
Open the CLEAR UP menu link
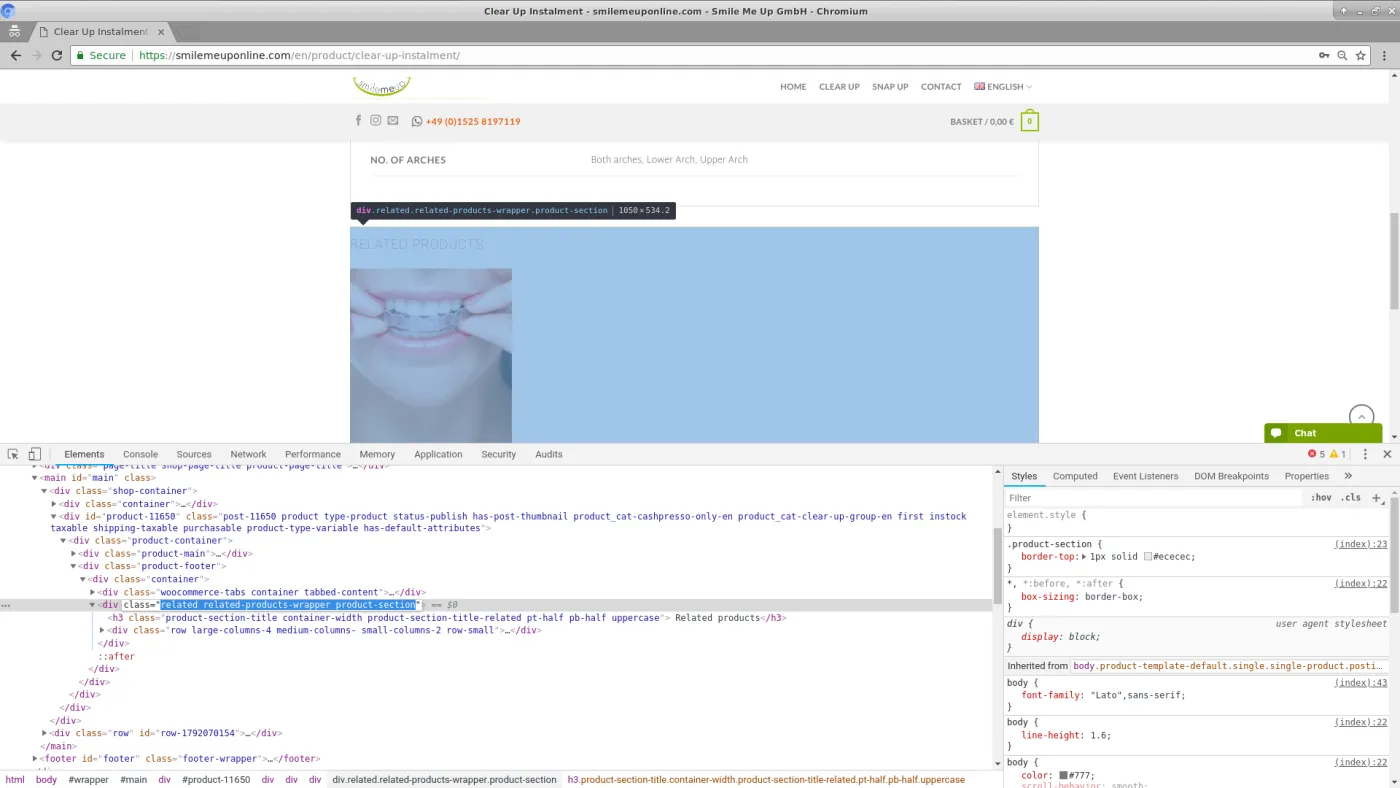point(839,87)
